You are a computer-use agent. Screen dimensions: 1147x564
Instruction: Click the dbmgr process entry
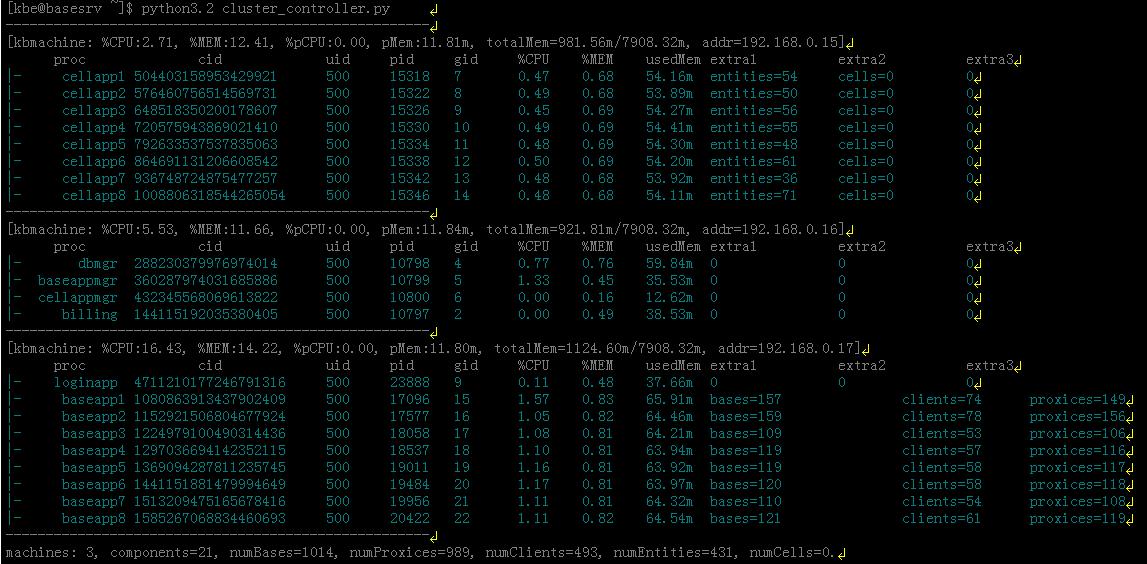[97, 264]
